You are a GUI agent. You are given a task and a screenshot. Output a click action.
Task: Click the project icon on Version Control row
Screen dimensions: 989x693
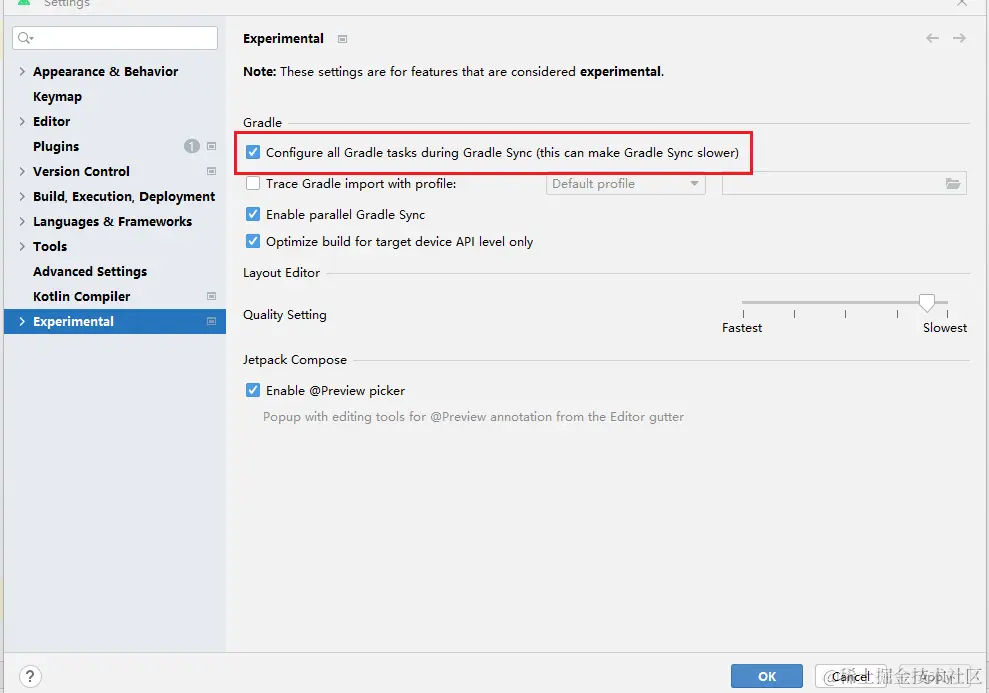211,172
